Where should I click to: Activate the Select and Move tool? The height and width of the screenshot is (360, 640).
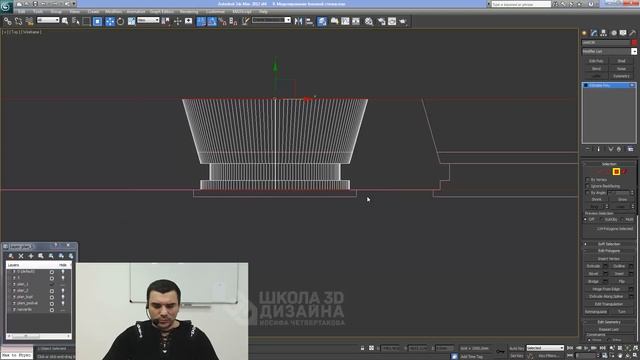[110, 21]
